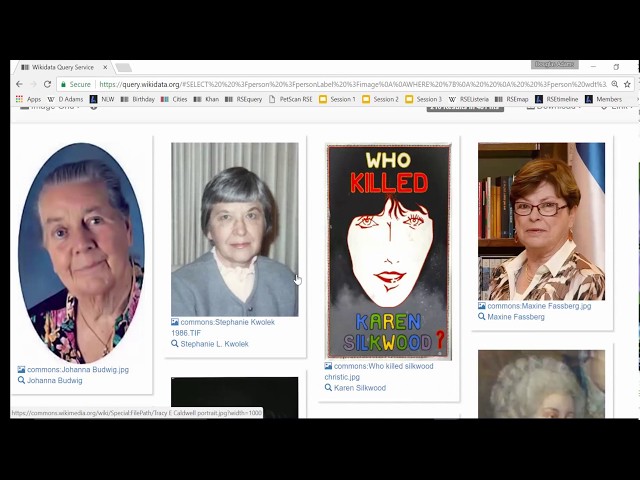This screenshot has width=640, height=480.
Task: Open the RSEquery bookmark
Action: [244, 99]
